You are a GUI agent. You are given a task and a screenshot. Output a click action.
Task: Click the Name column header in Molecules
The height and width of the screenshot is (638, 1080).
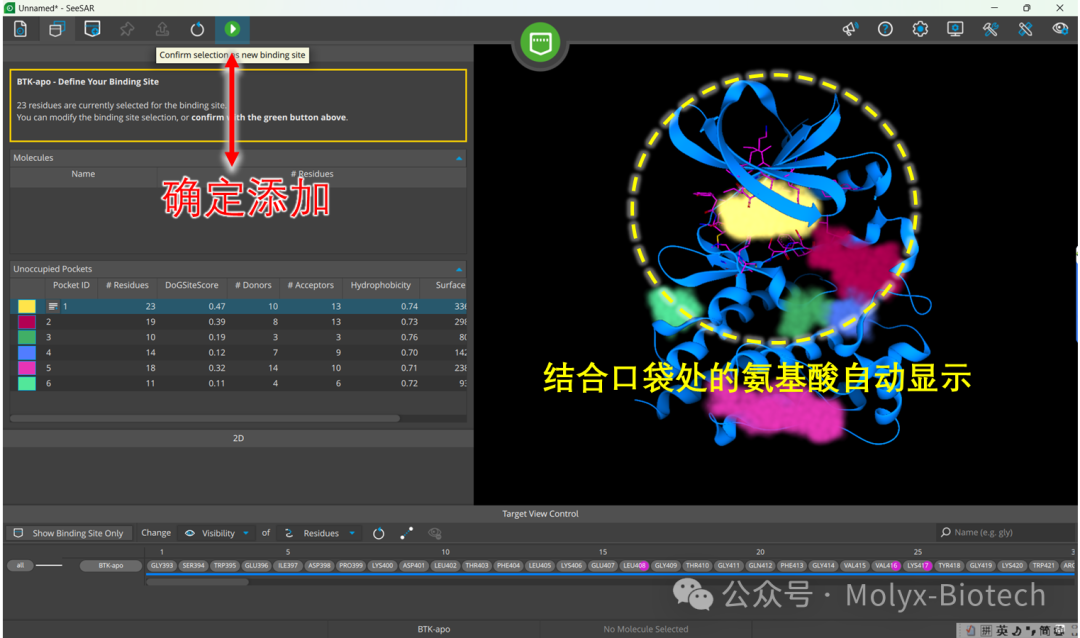[83, 174]
